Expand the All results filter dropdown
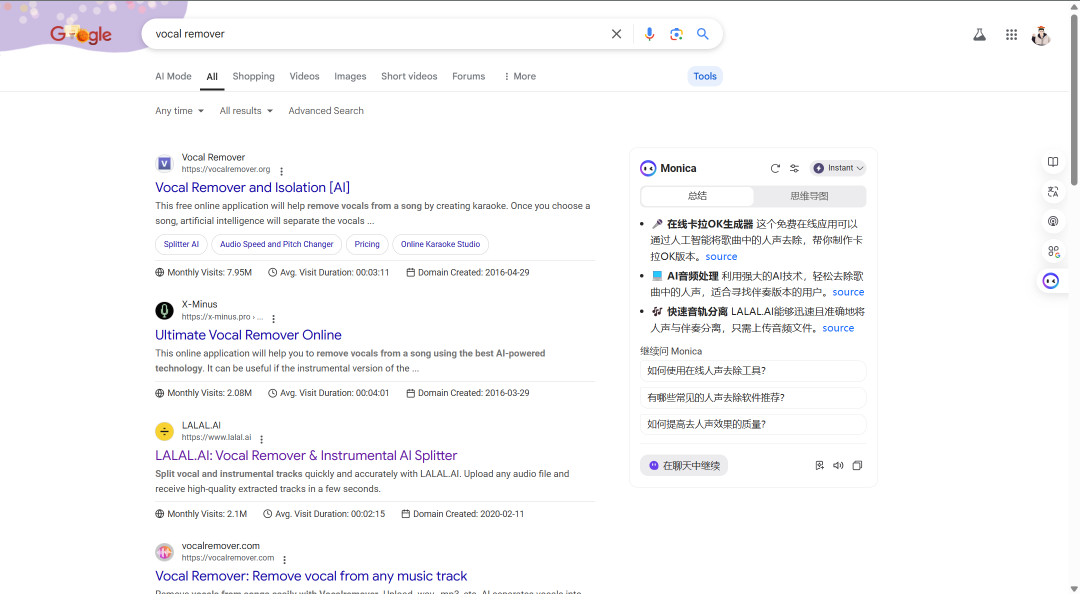The height and width of the screenshot is (594, 1080). (x=246, y=111)
